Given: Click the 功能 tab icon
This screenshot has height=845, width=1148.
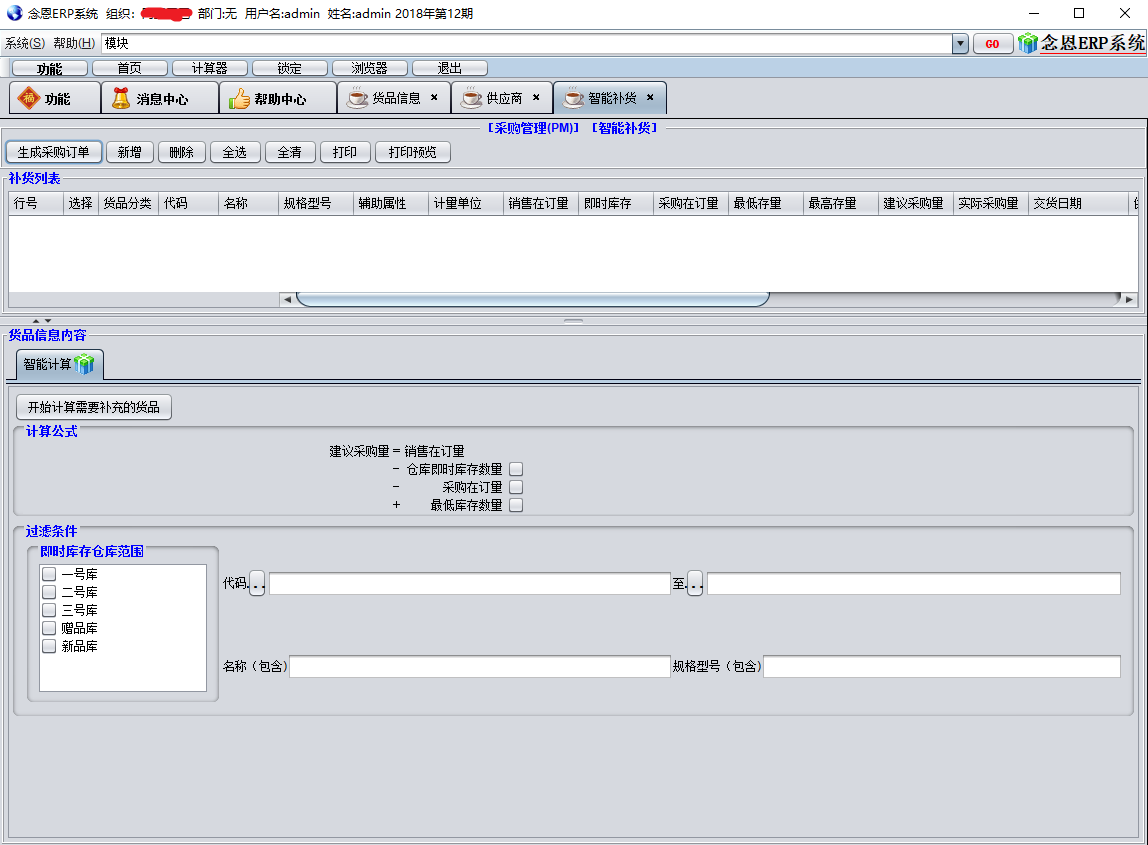Looking at the screenshot, I should point(28,98).
